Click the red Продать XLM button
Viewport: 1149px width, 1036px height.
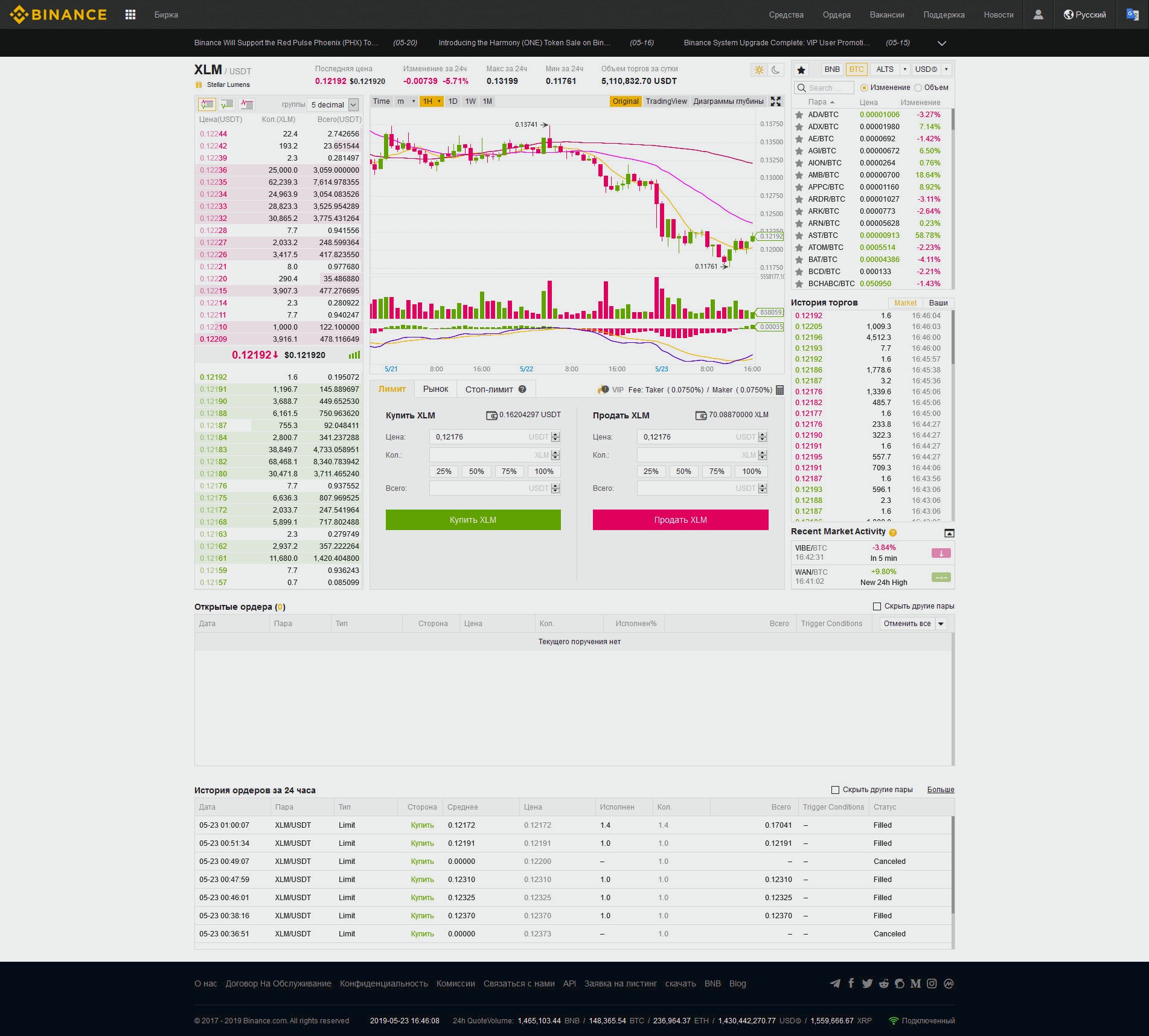[680, 520]
